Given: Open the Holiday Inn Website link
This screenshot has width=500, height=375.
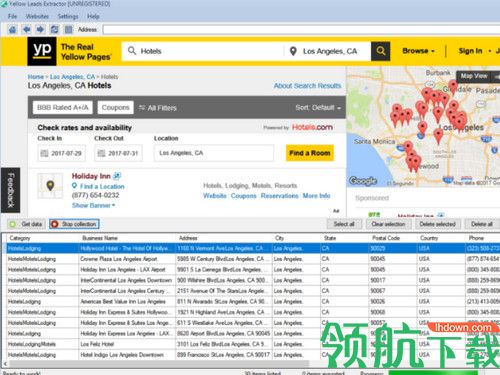Looking at the screenshot, I should [x=215, y=196].
